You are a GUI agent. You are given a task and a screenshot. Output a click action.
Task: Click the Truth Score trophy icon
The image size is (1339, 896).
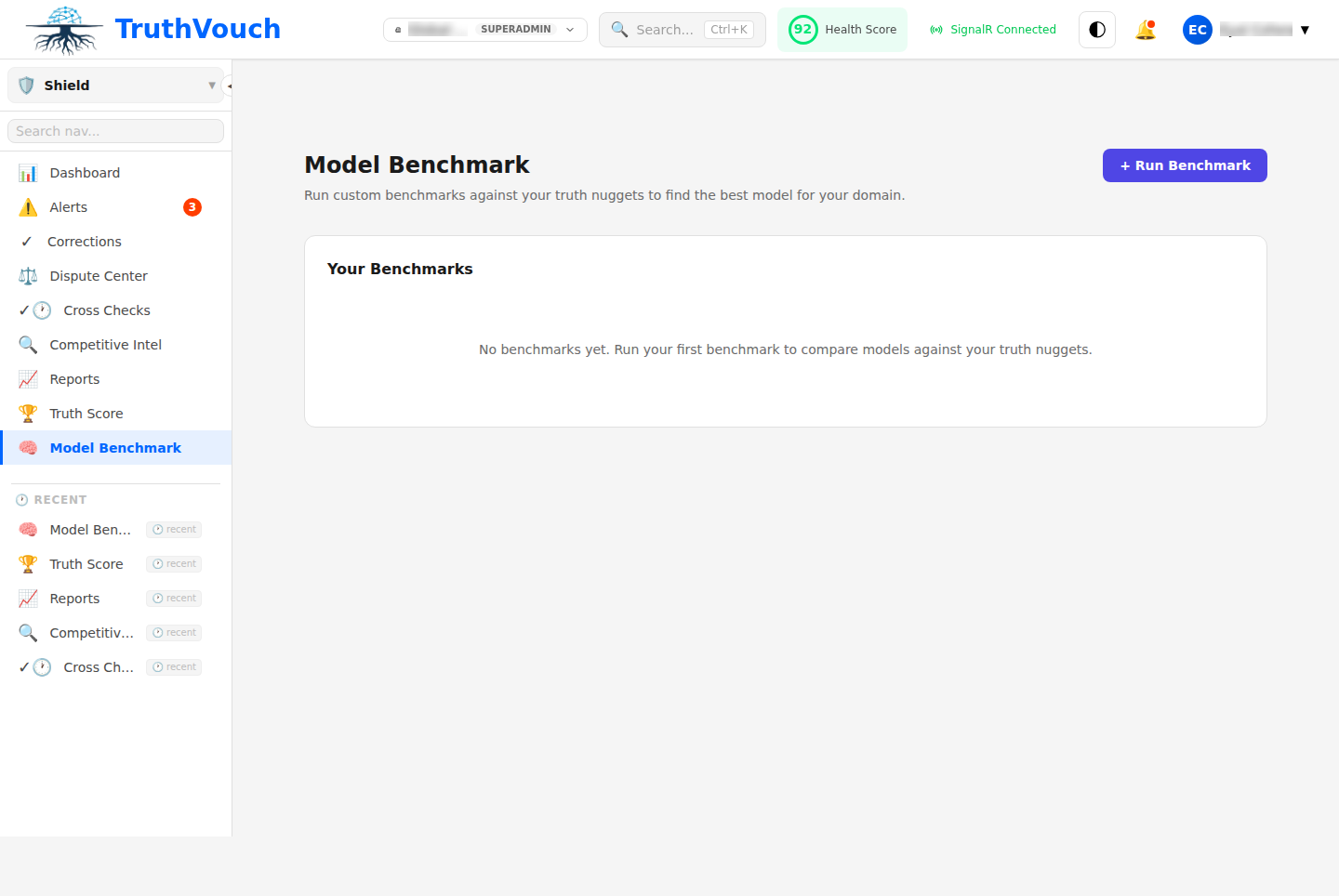(28, 414)
